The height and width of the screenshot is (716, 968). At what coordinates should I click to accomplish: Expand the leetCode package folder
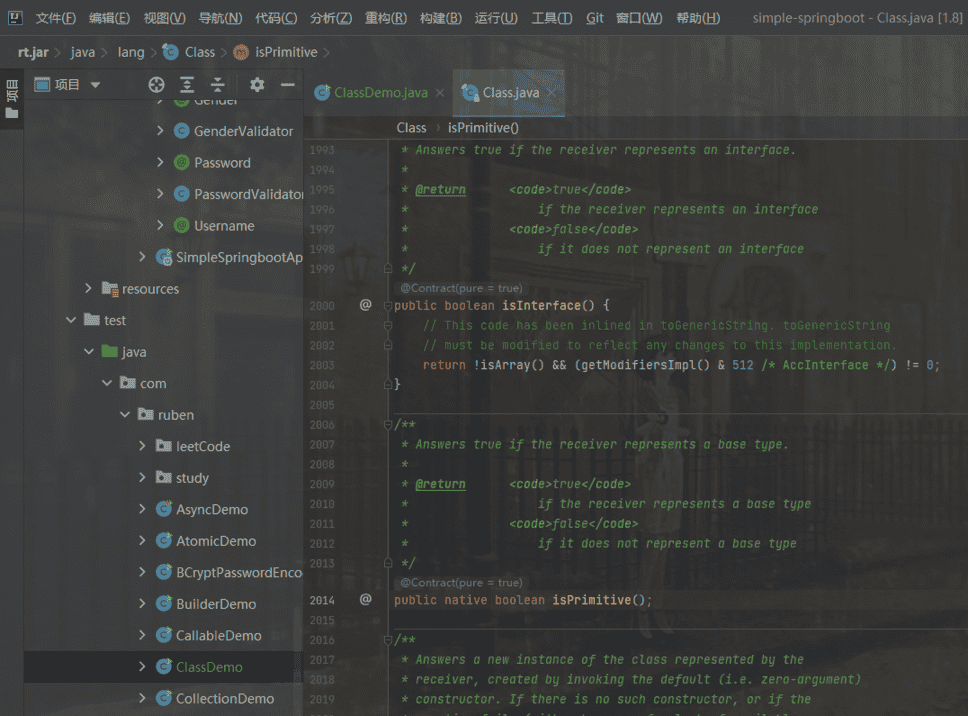point(143,447)
